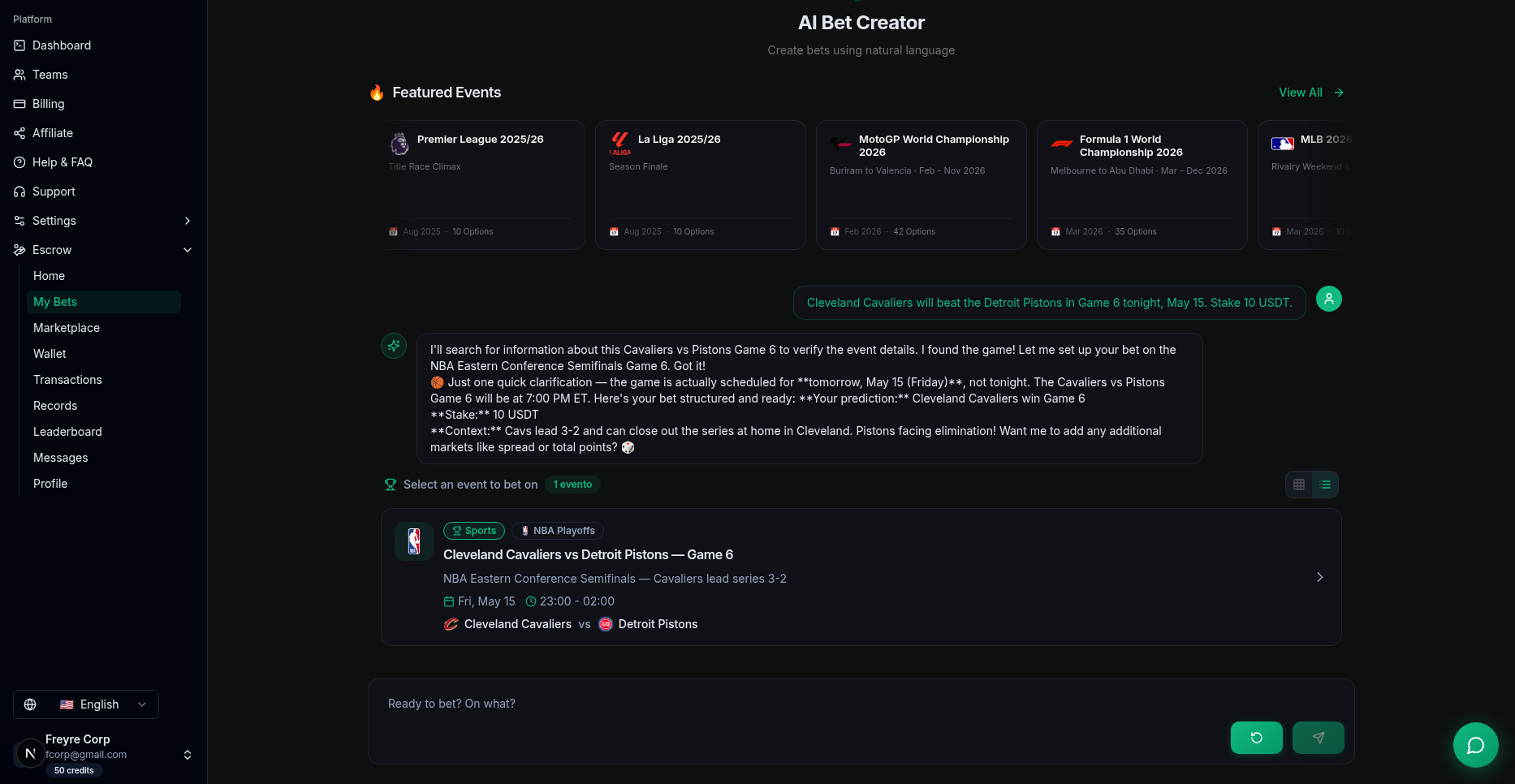
Task: Click the Cleveland Cavaliers team logo
Action: [x=451, y=624]
